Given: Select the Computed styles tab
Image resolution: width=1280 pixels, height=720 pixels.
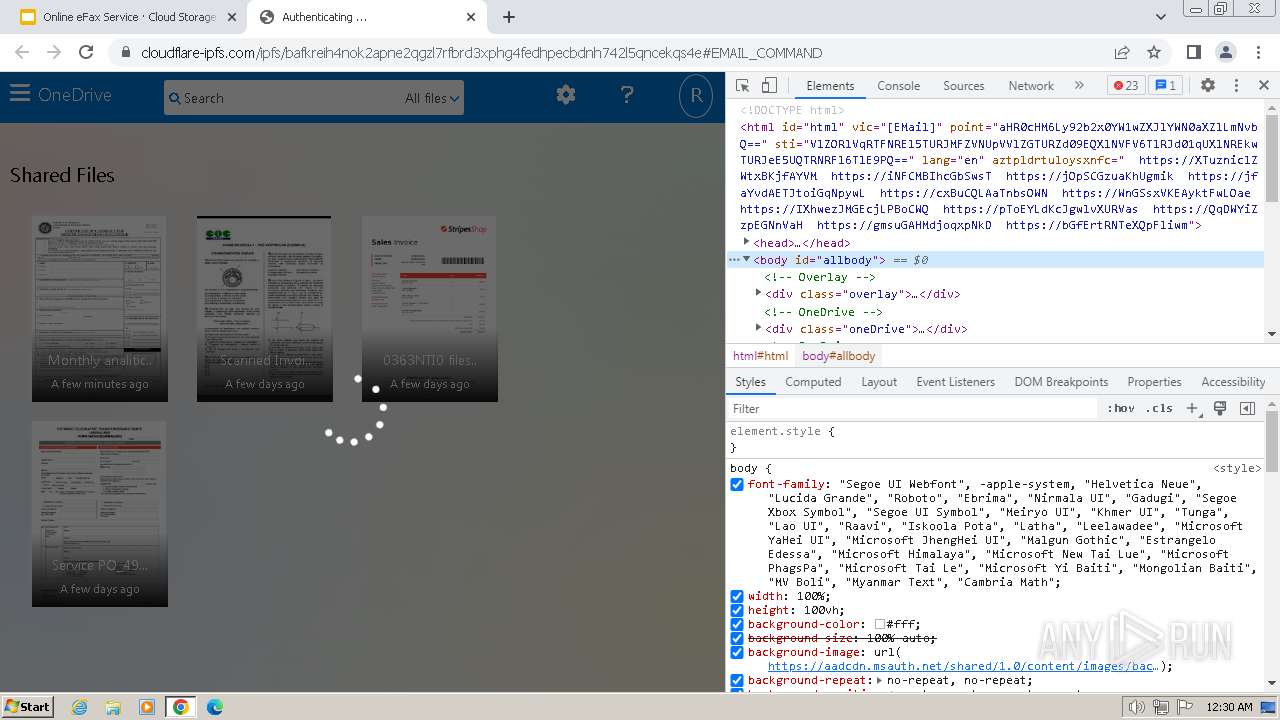Looking at the screenshot, I should click(813, 382).
